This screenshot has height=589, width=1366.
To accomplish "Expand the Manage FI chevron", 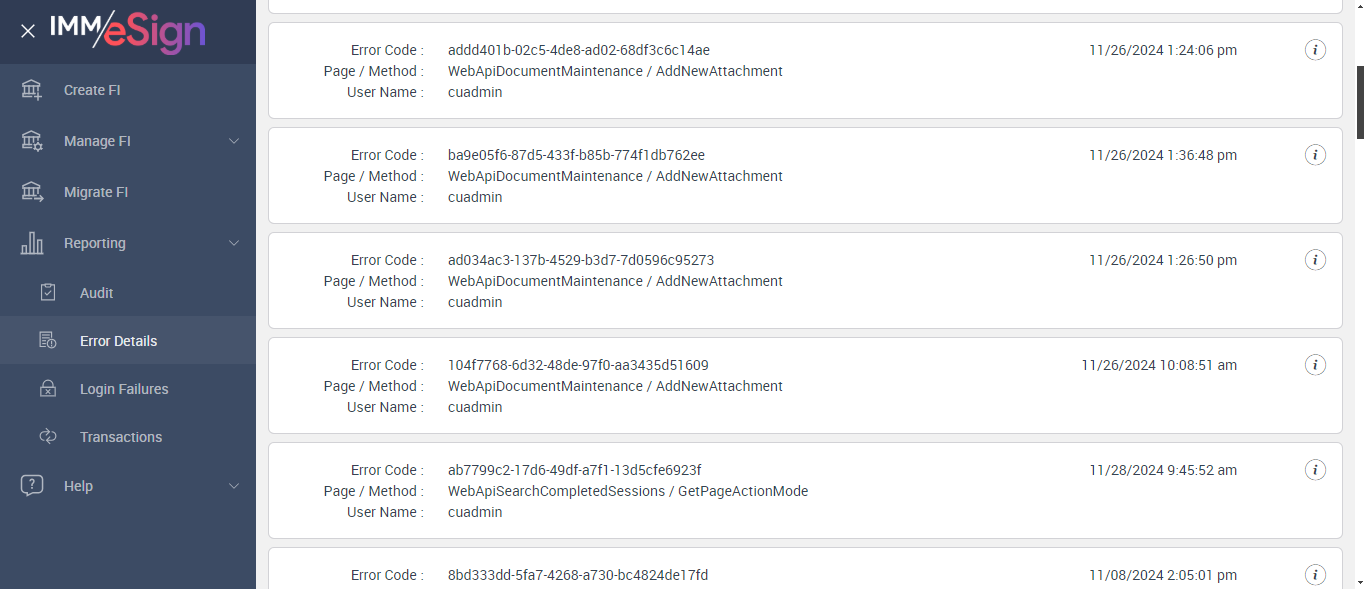I will 234,141.
